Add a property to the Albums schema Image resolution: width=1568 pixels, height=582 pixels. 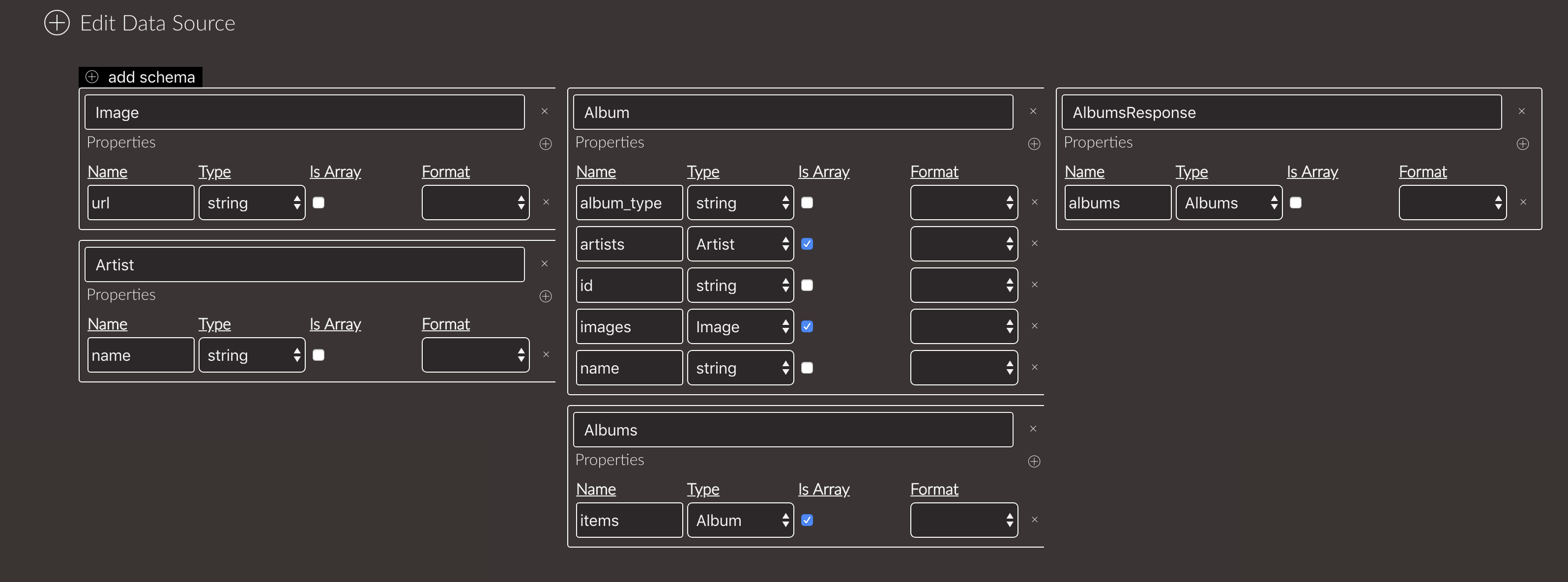(1034, 462)
